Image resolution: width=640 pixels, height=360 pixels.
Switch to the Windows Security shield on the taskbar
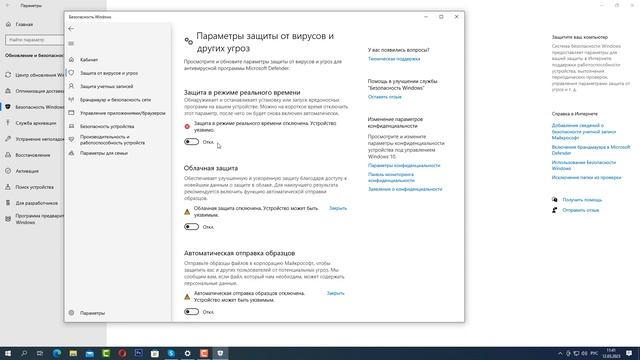click(x=220, y=353)
